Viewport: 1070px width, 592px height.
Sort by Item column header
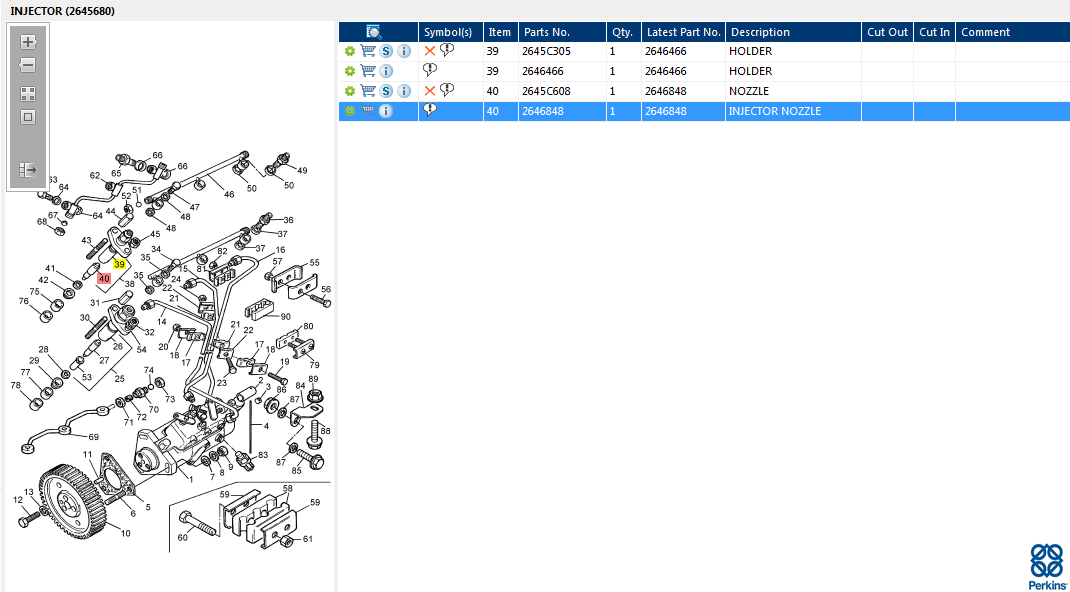point(501,32)
